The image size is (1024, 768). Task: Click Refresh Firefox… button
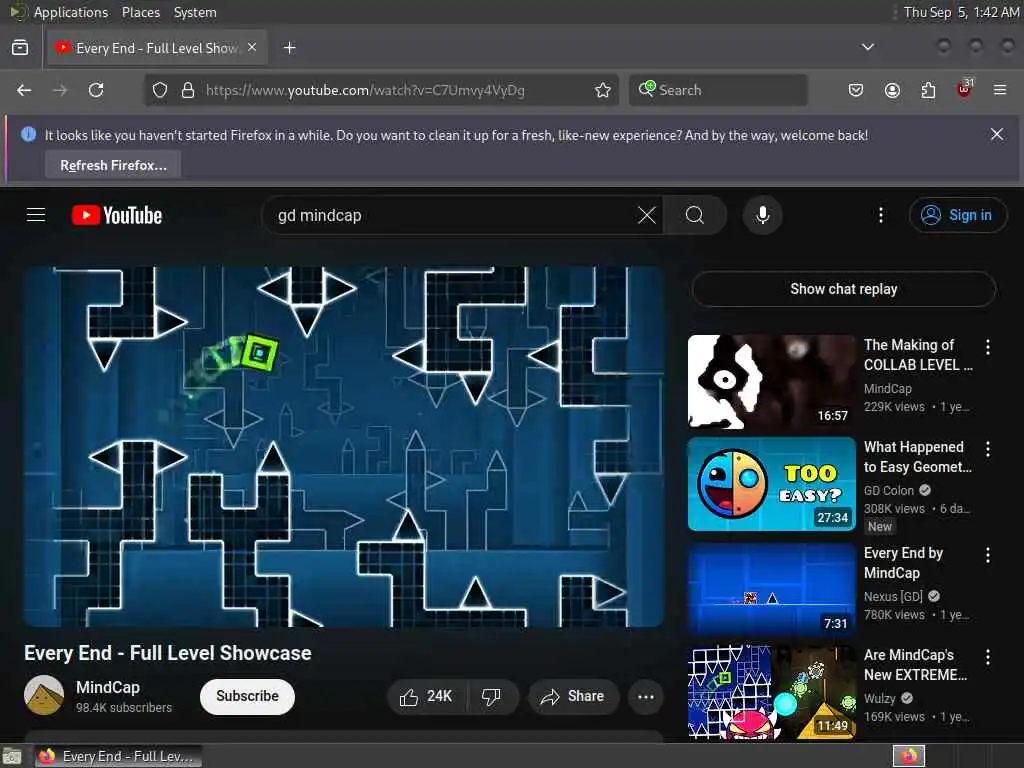pyautogui.click(x=113, y=165)
